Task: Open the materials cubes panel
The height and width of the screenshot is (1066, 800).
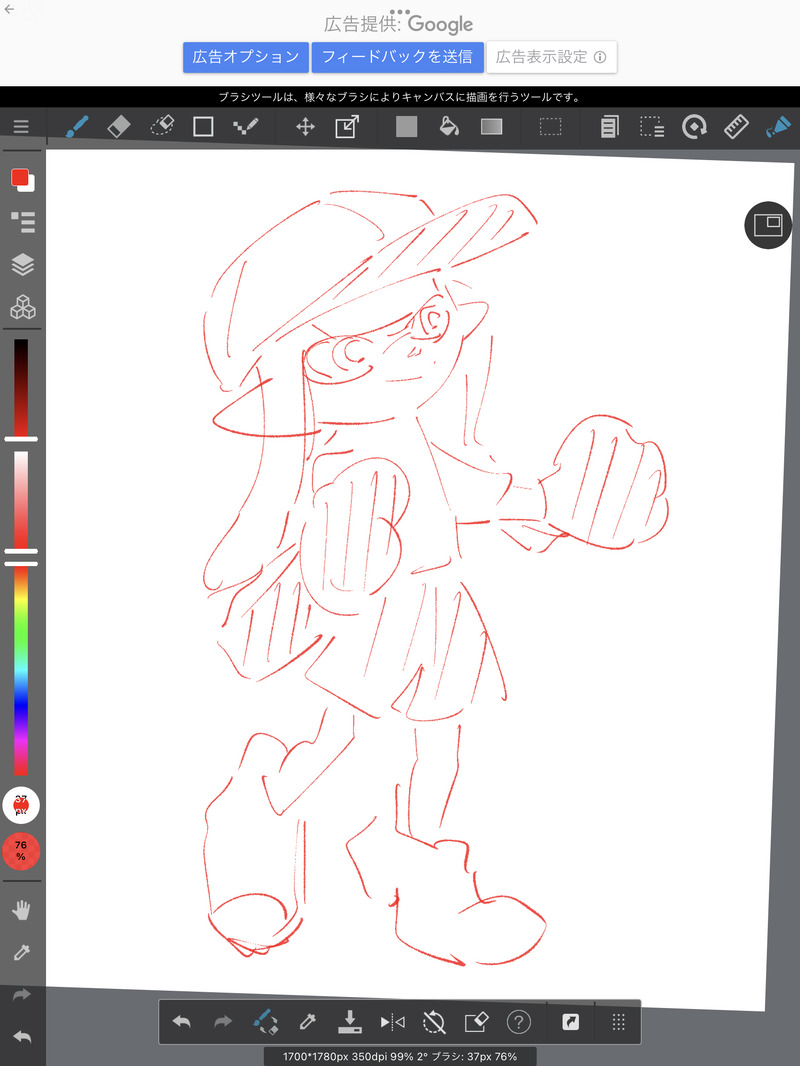Action: point(23,307)
